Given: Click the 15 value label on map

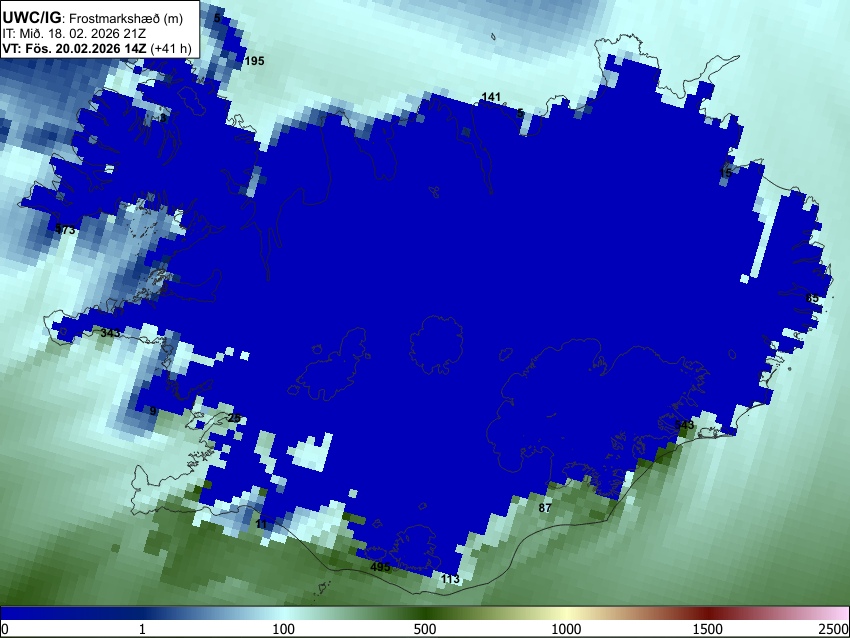Looking at the screenshot, I should pyautogui.click(x=725, y=173).
